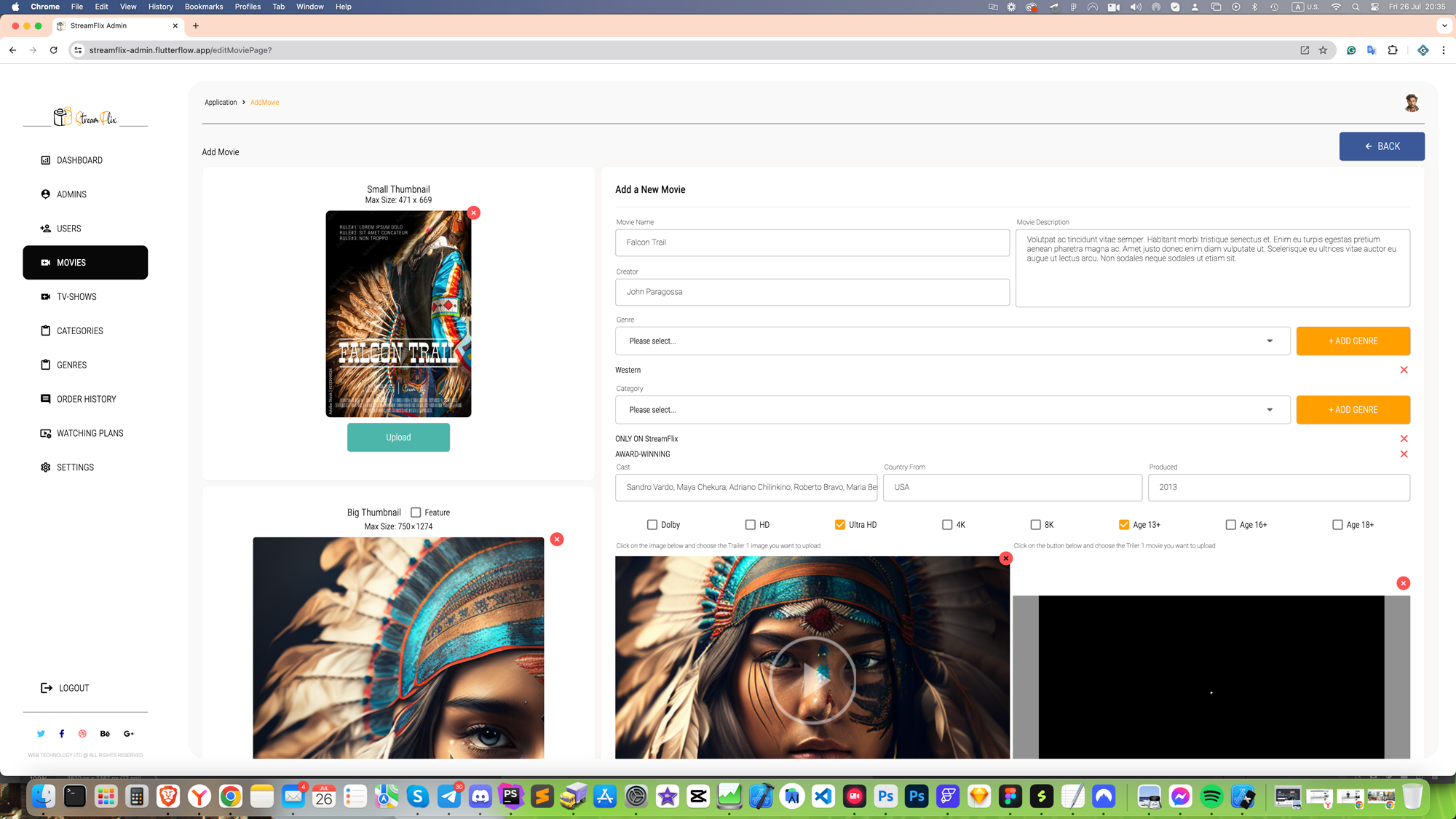Viewport: 1456px width, 819px height.
Task: Delete the small thumbnail image
Action: 474,213
